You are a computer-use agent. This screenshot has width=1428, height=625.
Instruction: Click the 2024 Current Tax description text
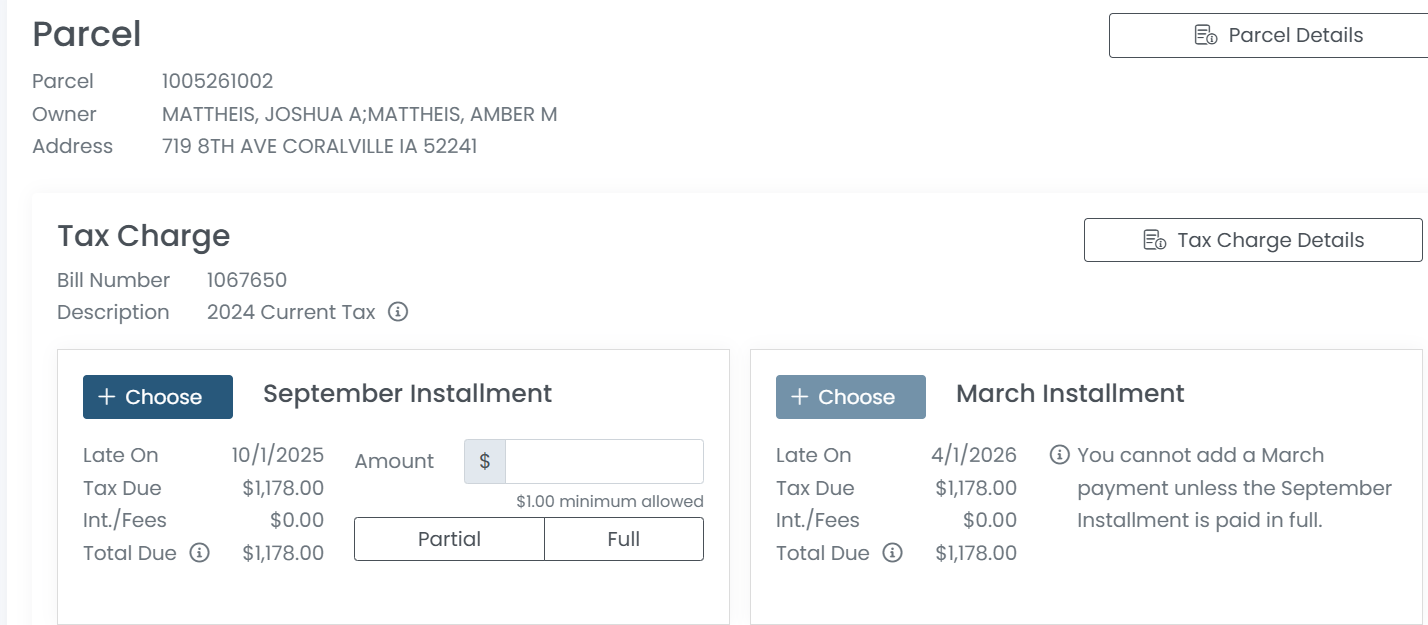click(x=291, y=312)
